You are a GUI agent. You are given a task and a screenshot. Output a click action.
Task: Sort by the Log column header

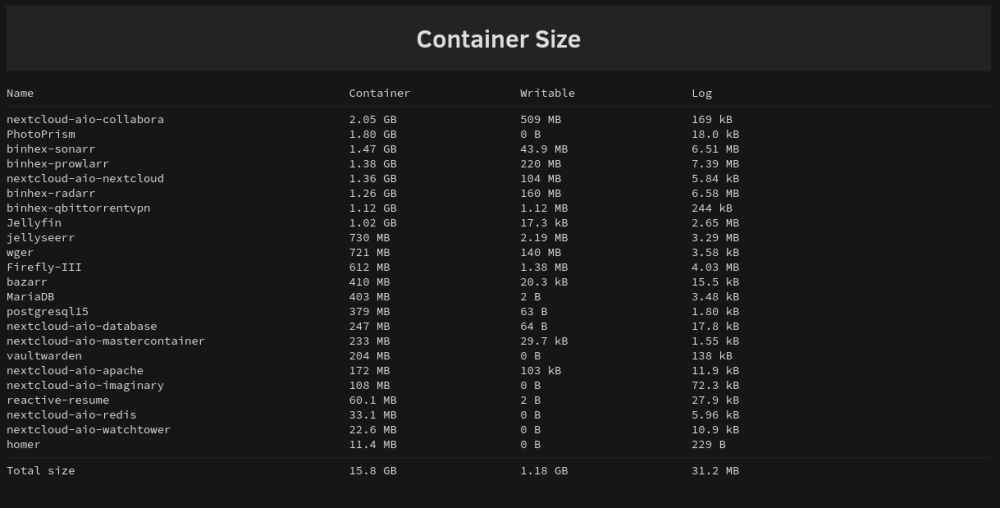[x=702, y=93]
